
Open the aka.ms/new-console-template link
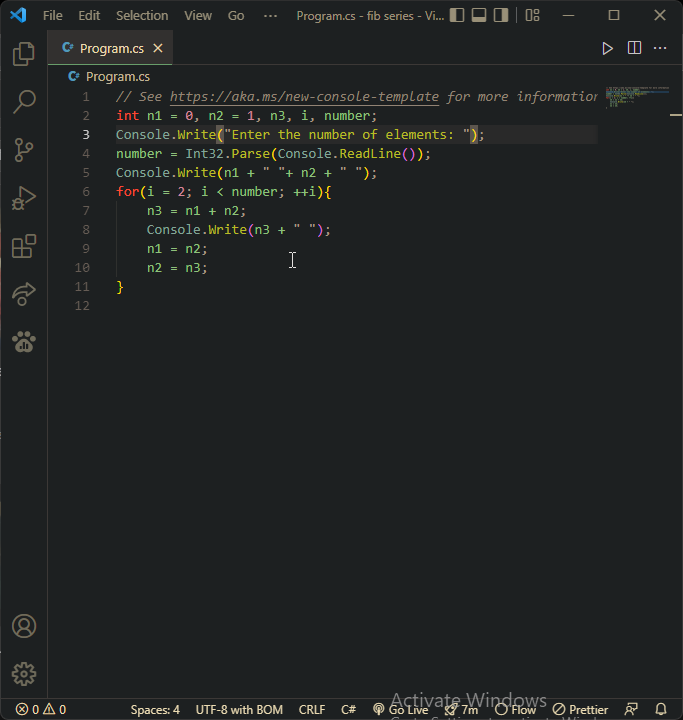304,96
